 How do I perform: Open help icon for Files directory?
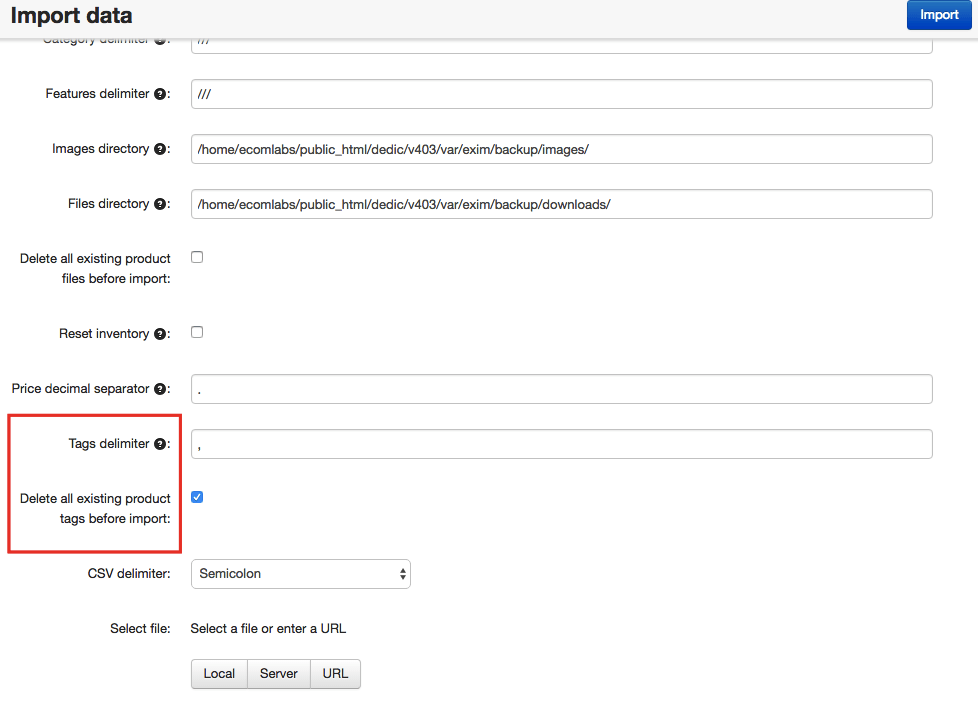point(160,204)
